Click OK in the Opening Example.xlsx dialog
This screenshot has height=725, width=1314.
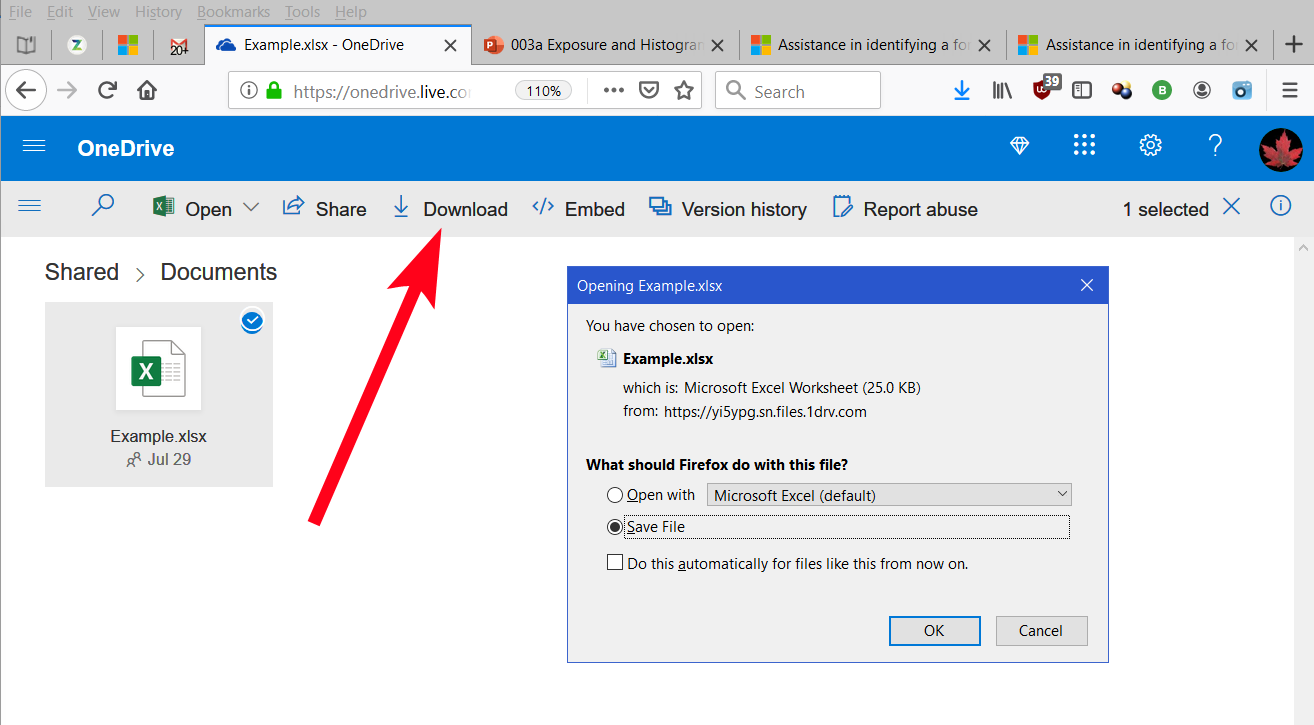click(x=934, y=630)
